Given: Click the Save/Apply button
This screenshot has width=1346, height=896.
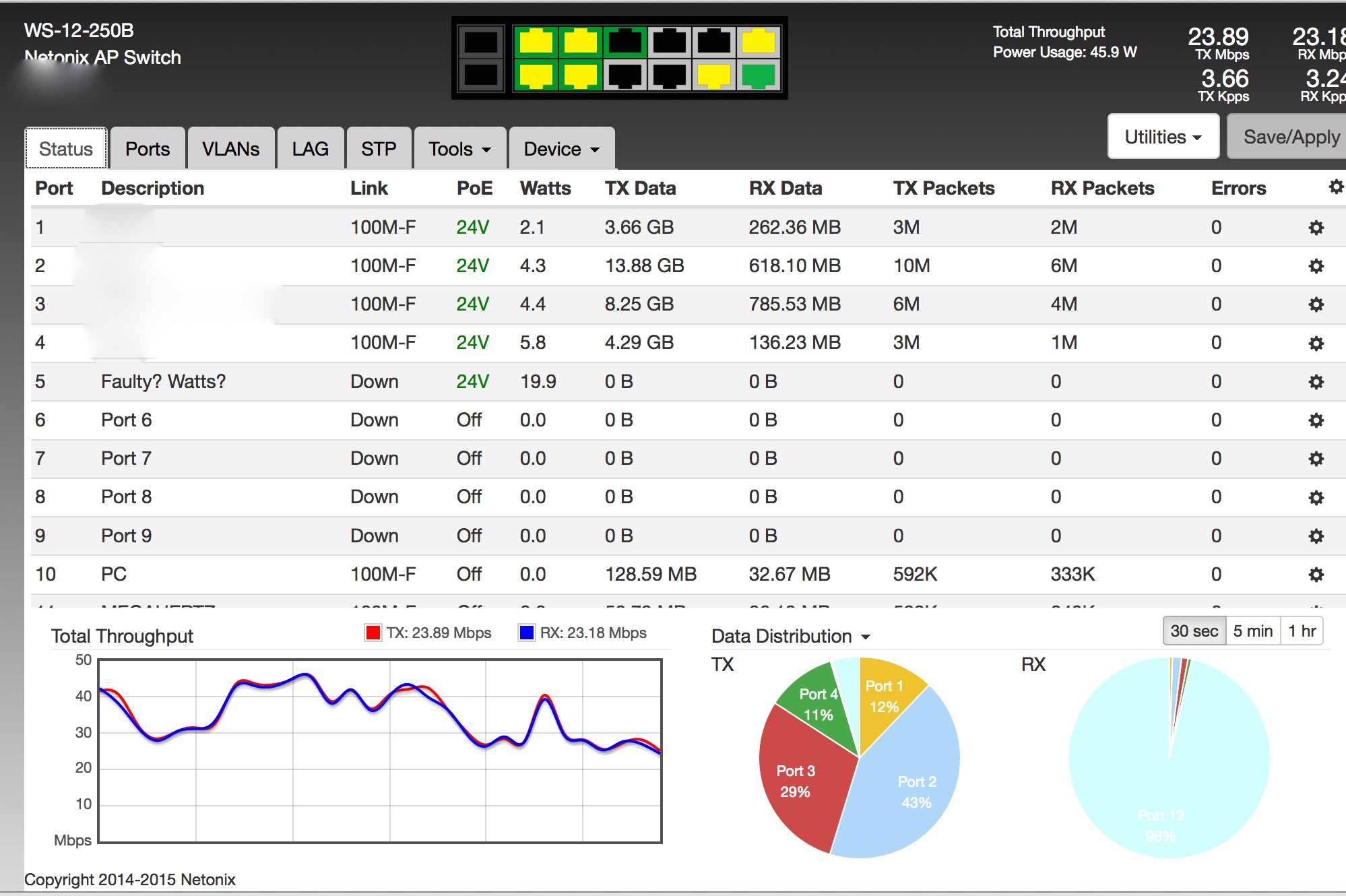Looking at the screenshot, I should pyautogui.click(x=1287, y=137).
